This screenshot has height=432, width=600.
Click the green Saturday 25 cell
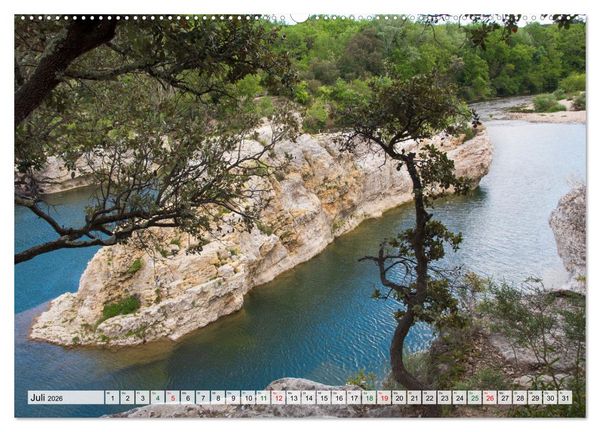click(x=475, y=398)
